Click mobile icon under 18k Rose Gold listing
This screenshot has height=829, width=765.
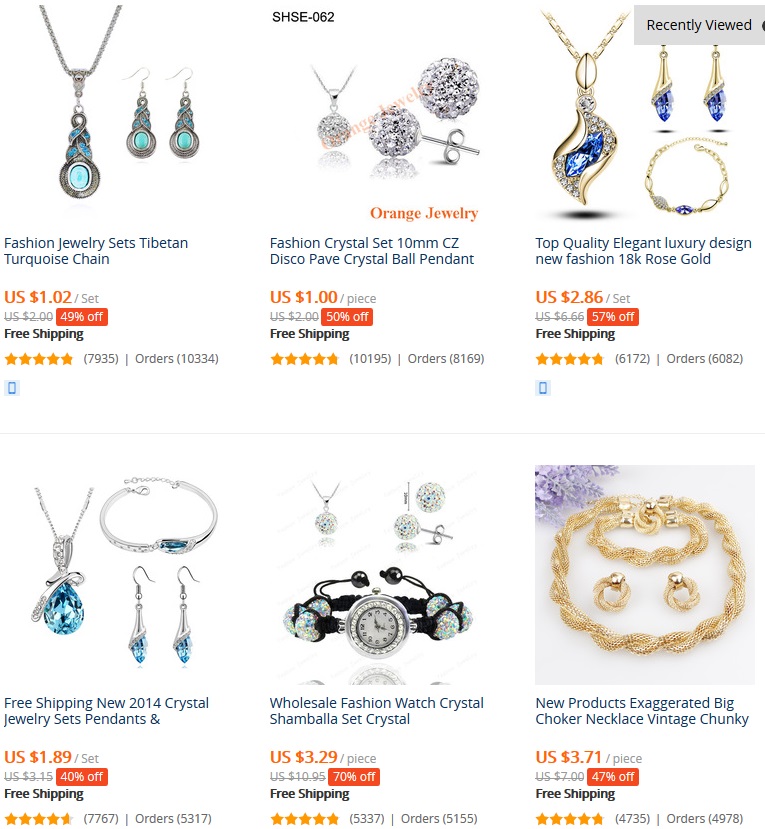tap(543, 388)
